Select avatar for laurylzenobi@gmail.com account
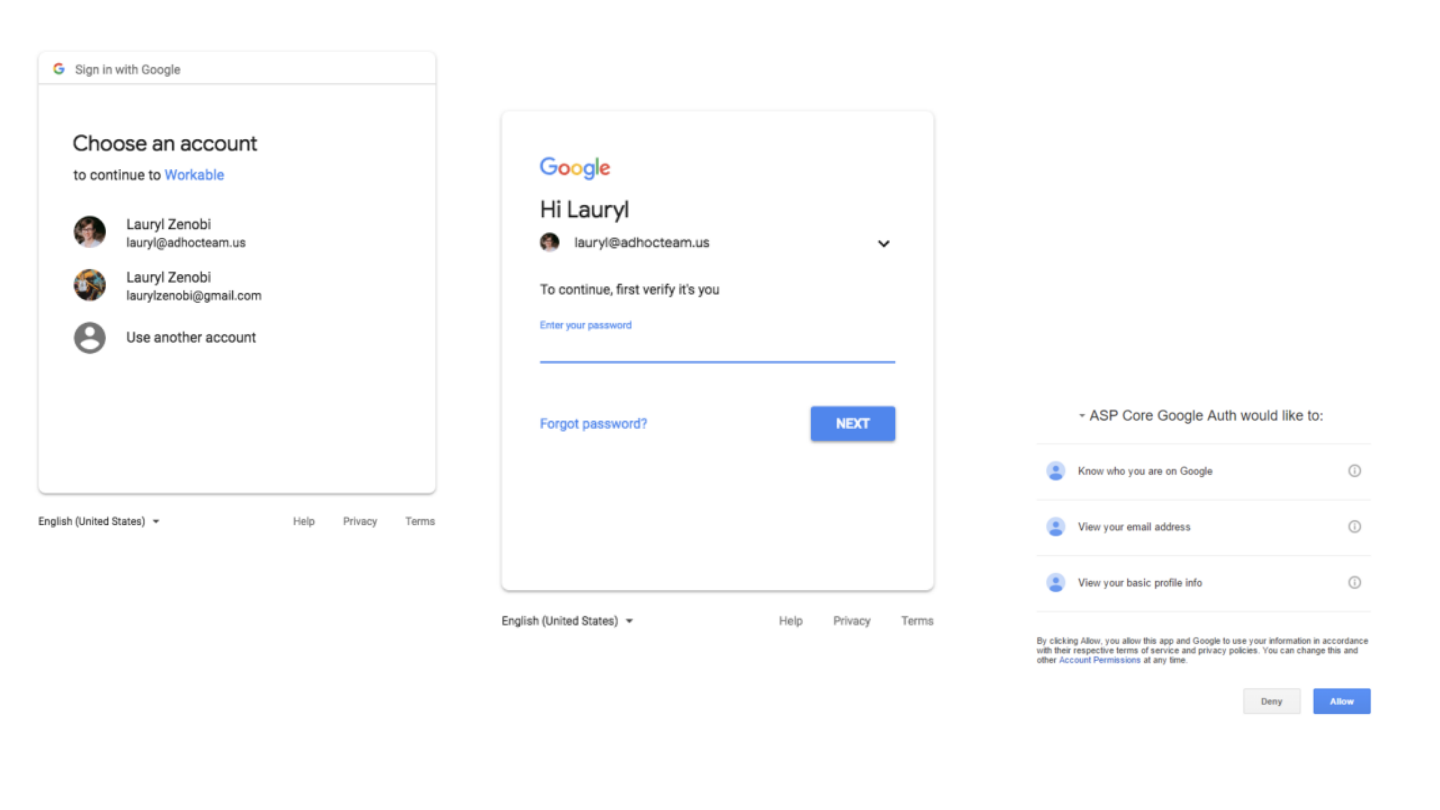Screen dimensions: 1440x810 coord(90,285)
